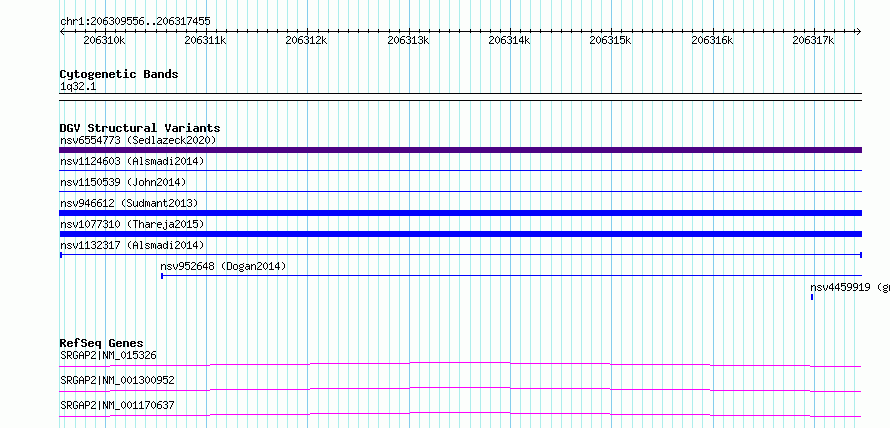Image resolution: width=890 pixels, height=428 pixels.
Task: Click the 206315k ruler position
Action: pos(611,40)
